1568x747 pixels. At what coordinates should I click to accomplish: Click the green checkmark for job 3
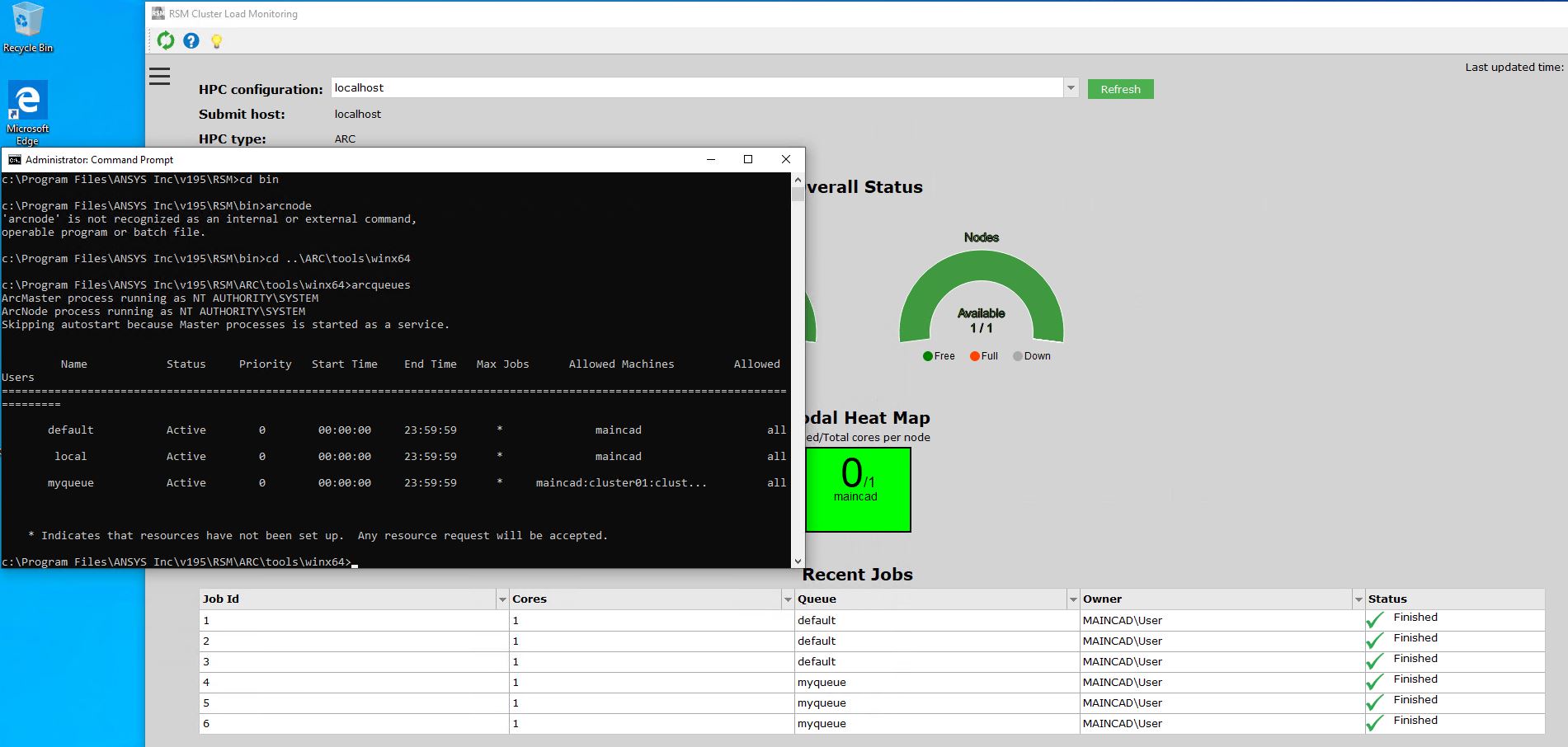1375,661
